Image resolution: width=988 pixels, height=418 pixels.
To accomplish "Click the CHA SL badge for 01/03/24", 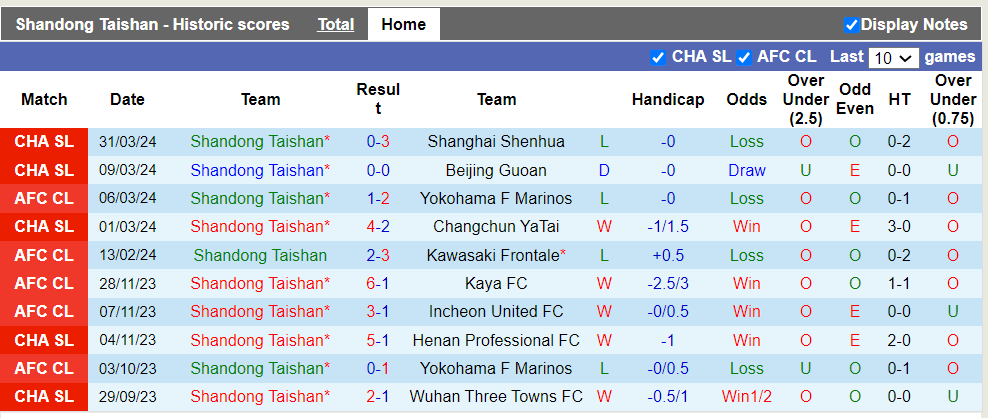I will [x=44, y=227].
